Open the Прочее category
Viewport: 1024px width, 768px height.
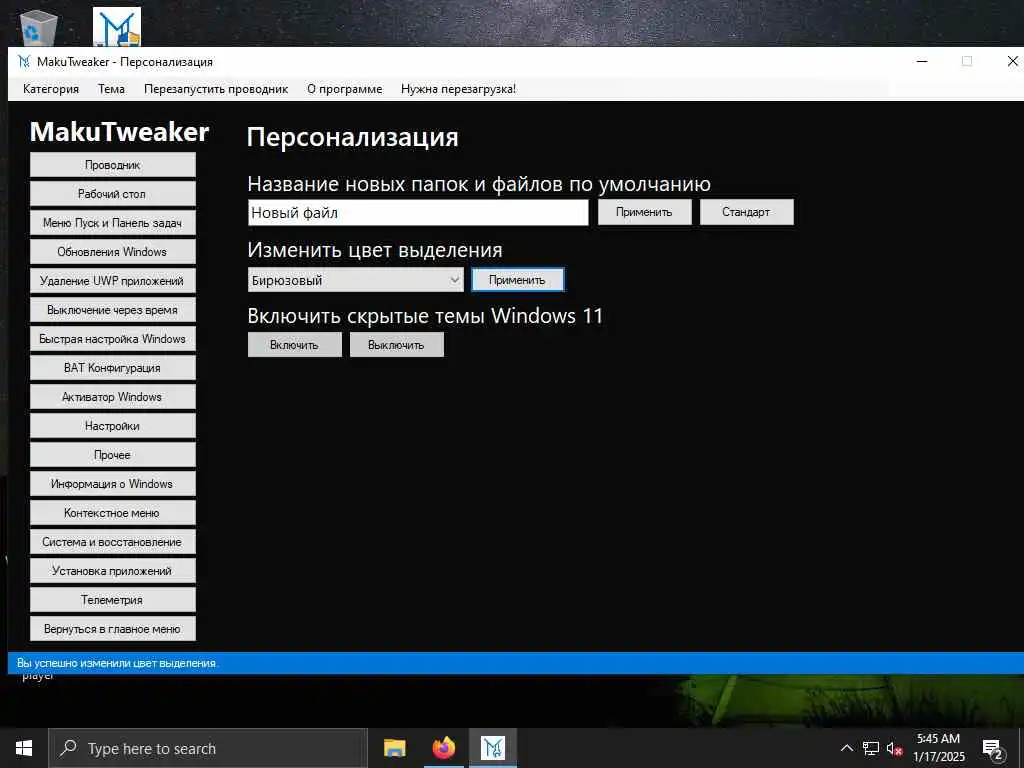pos(112,455)
